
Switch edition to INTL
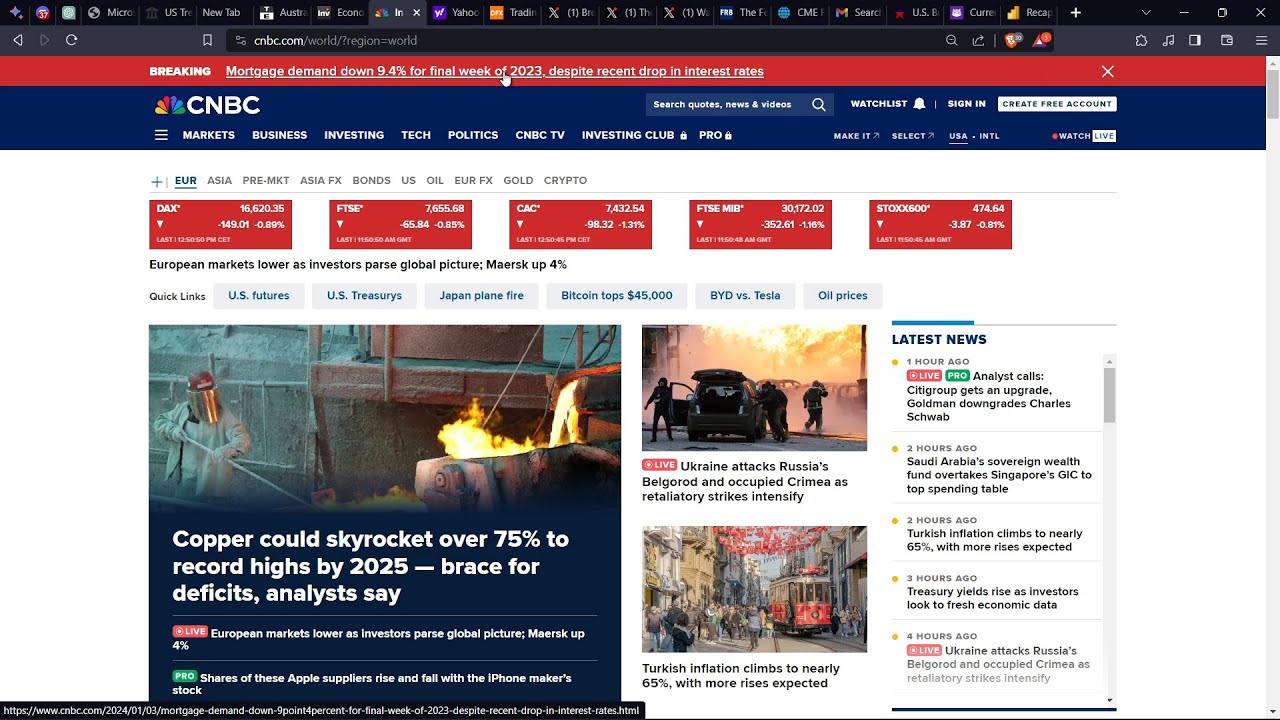[989, 136]
